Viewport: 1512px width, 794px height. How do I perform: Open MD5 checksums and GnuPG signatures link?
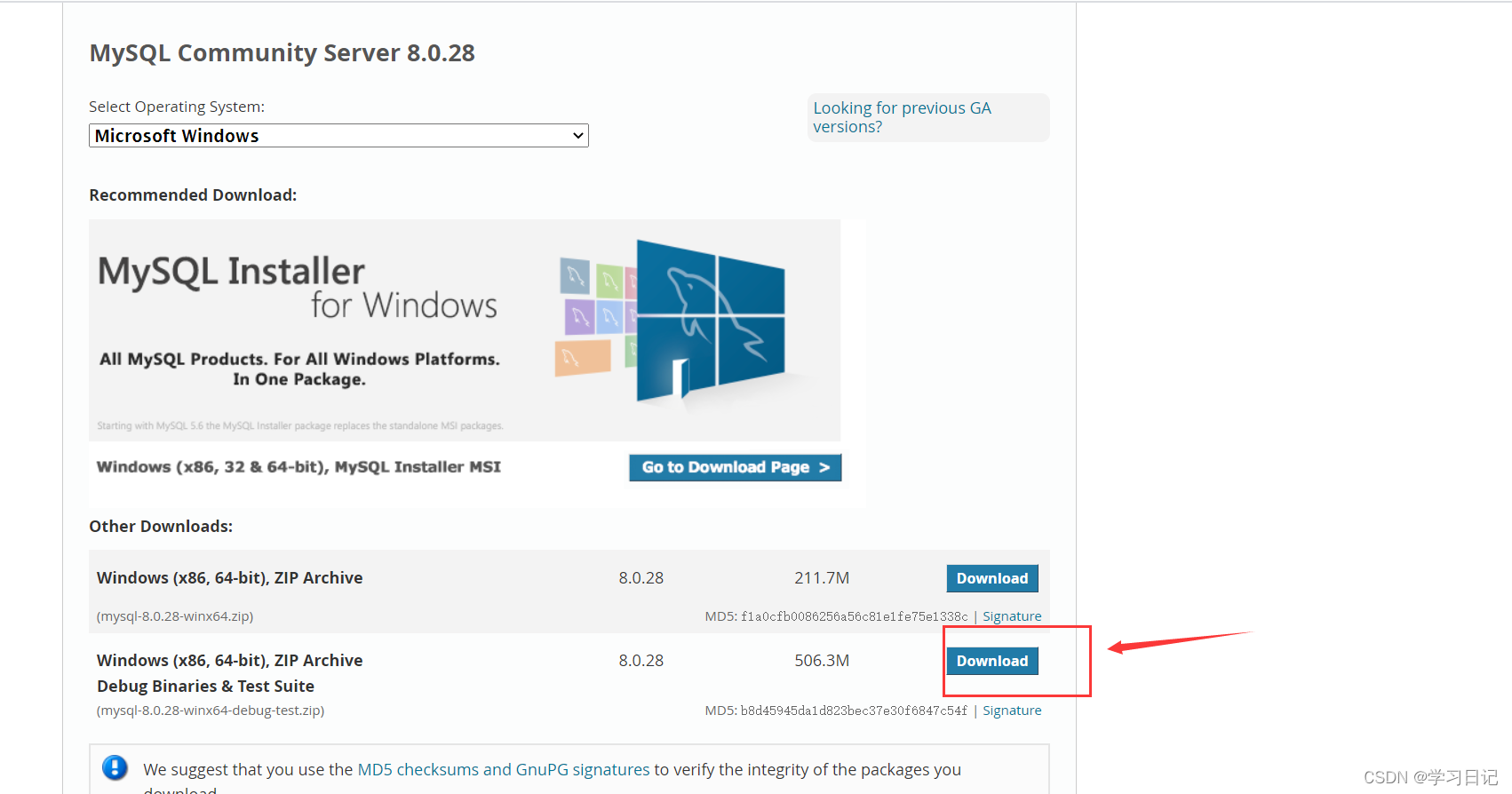tap(504, 769)
